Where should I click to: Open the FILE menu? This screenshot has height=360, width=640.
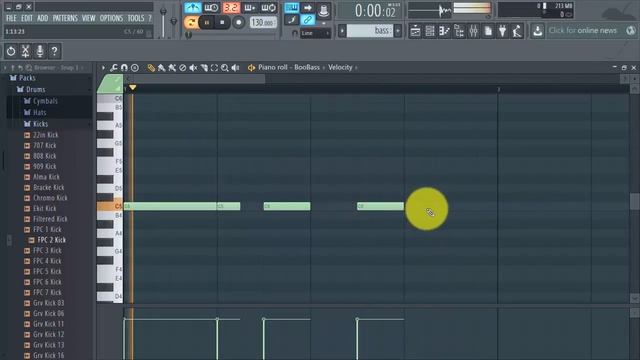pyautogui.click(x=11, y=18)
